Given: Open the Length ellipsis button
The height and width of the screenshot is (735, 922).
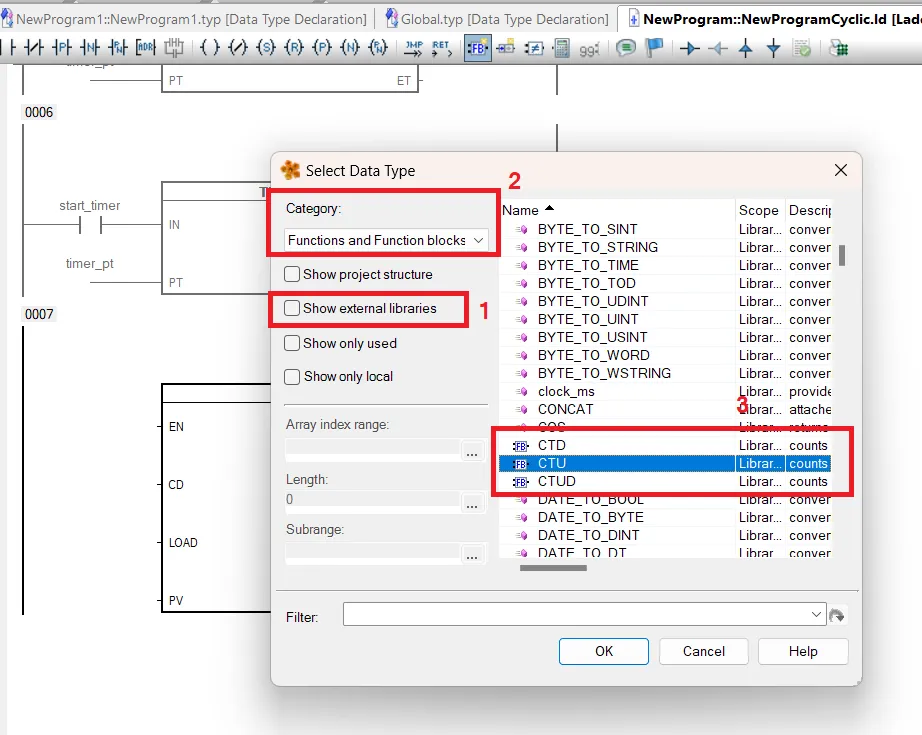Looking at the screenshot, I should click(x=472, y=502).
